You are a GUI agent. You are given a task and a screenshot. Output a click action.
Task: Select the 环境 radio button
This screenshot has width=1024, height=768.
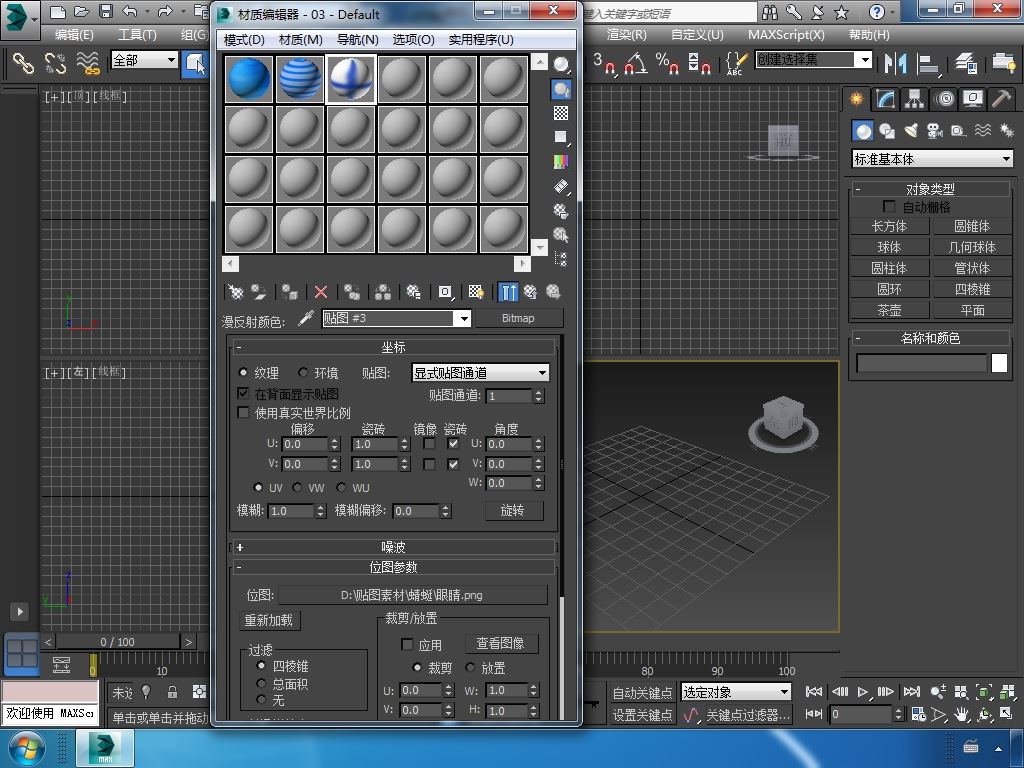pyautogui.click(x=304, y=373)
